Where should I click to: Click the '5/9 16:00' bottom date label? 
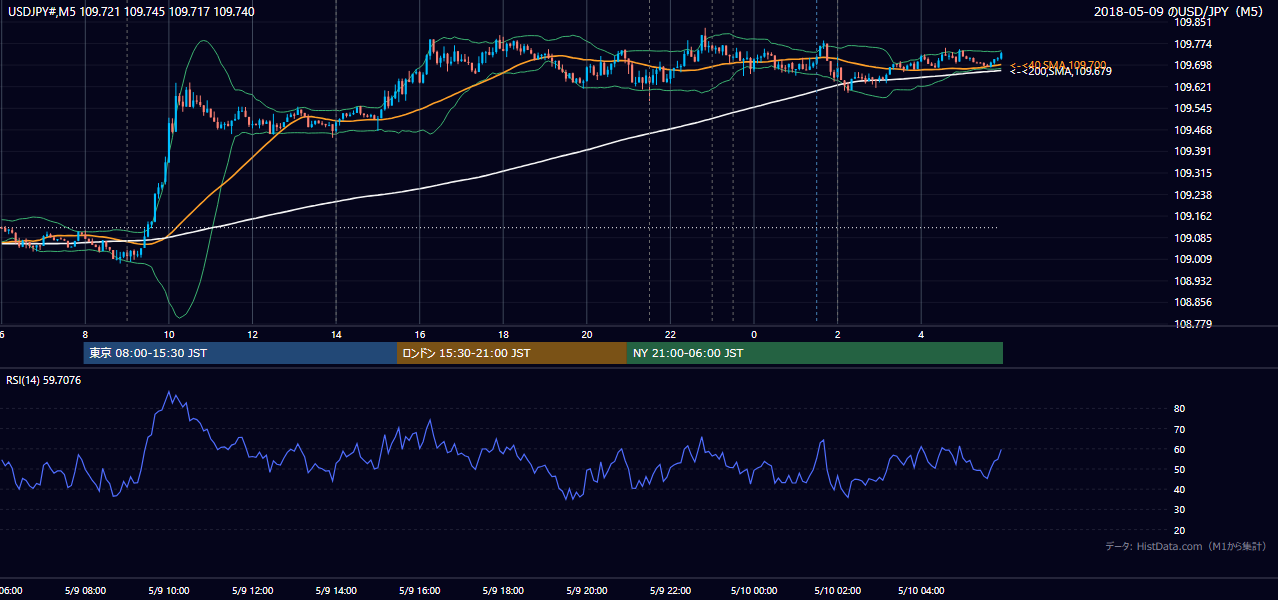click(420, 590)
